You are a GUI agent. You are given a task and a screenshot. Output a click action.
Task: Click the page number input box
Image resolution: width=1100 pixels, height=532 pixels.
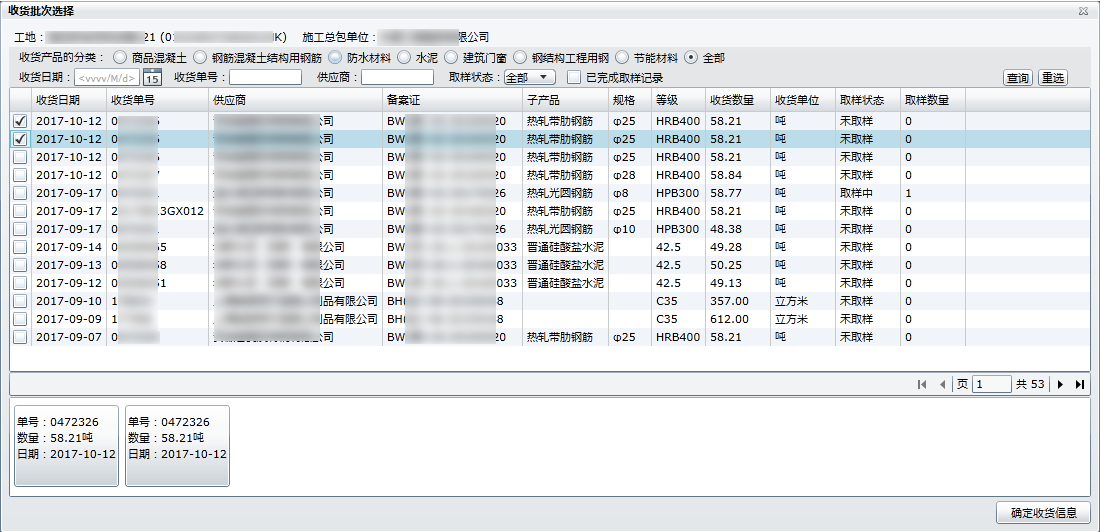(x=991, y=385)
